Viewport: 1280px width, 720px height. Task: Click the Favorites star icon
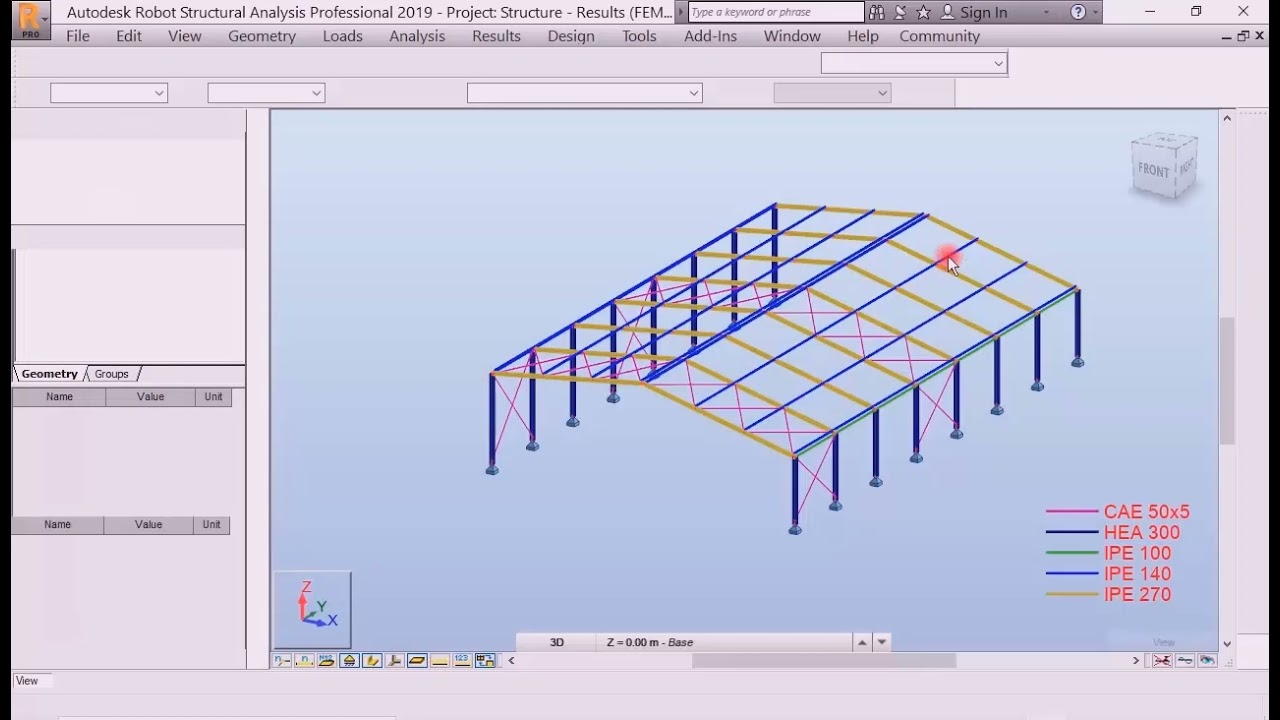point(923,12)
